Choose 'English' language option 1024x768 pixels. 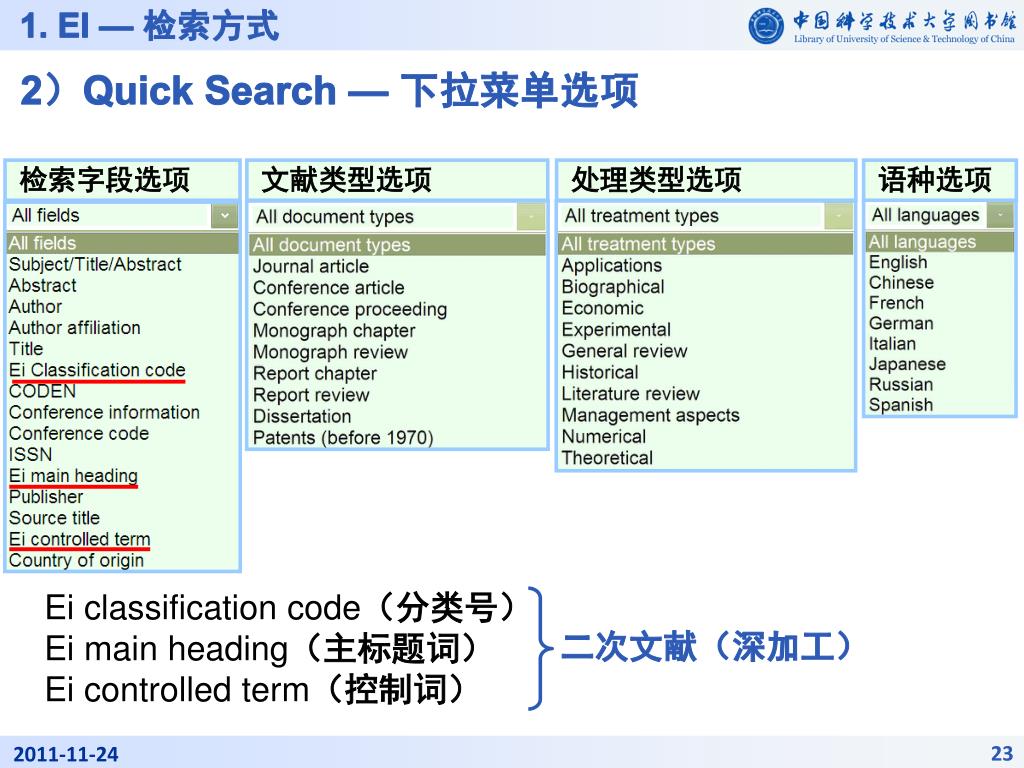(898, 263)
